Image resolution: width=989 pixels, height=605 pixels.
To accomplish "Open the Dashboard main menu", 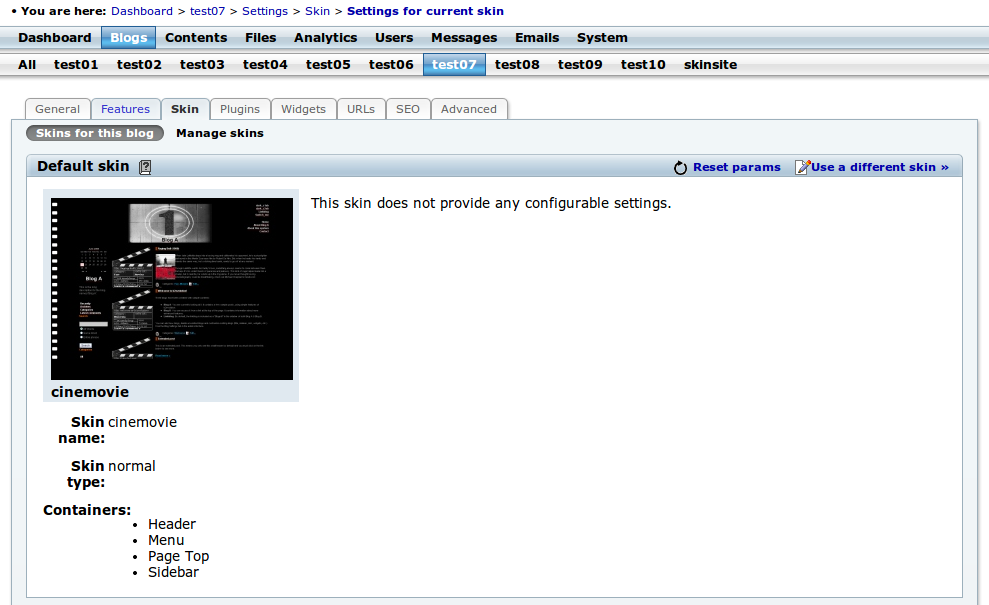I will coord(55,38).
